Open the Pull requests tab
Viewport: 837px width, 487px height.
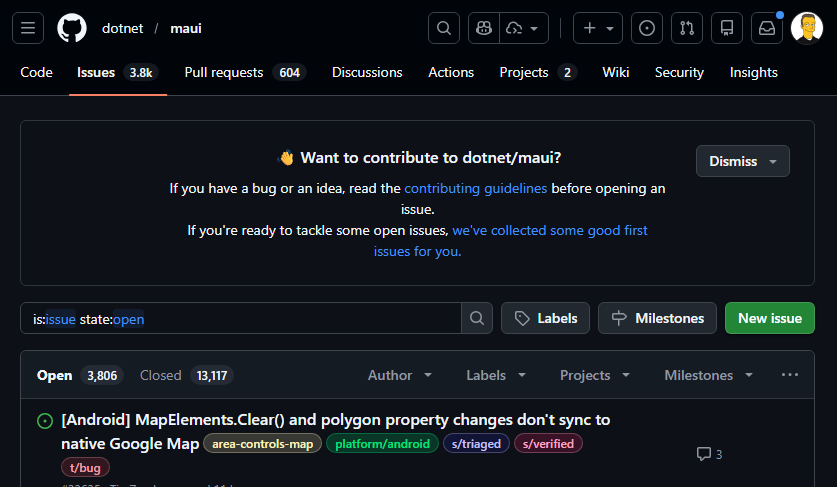coord(245,72)
